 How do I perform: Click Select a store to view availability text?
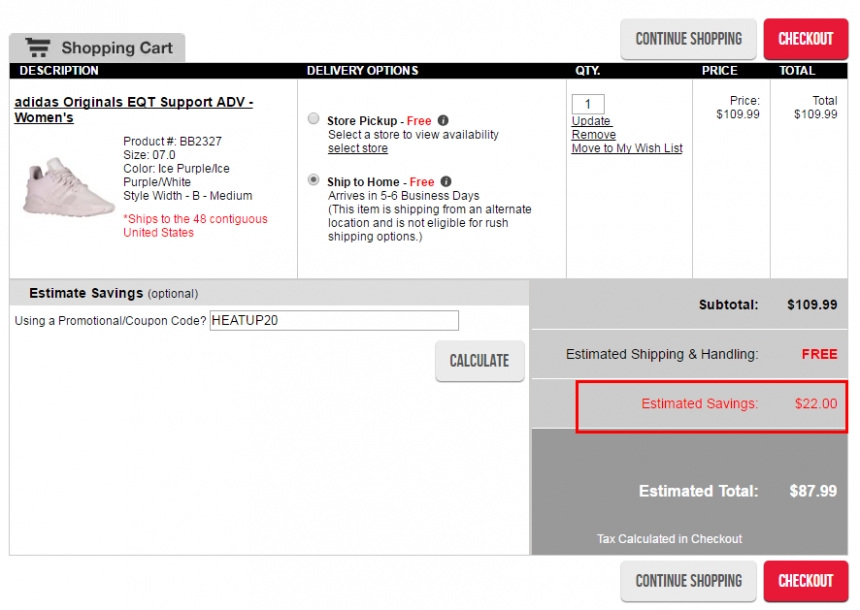pos(413,134)
